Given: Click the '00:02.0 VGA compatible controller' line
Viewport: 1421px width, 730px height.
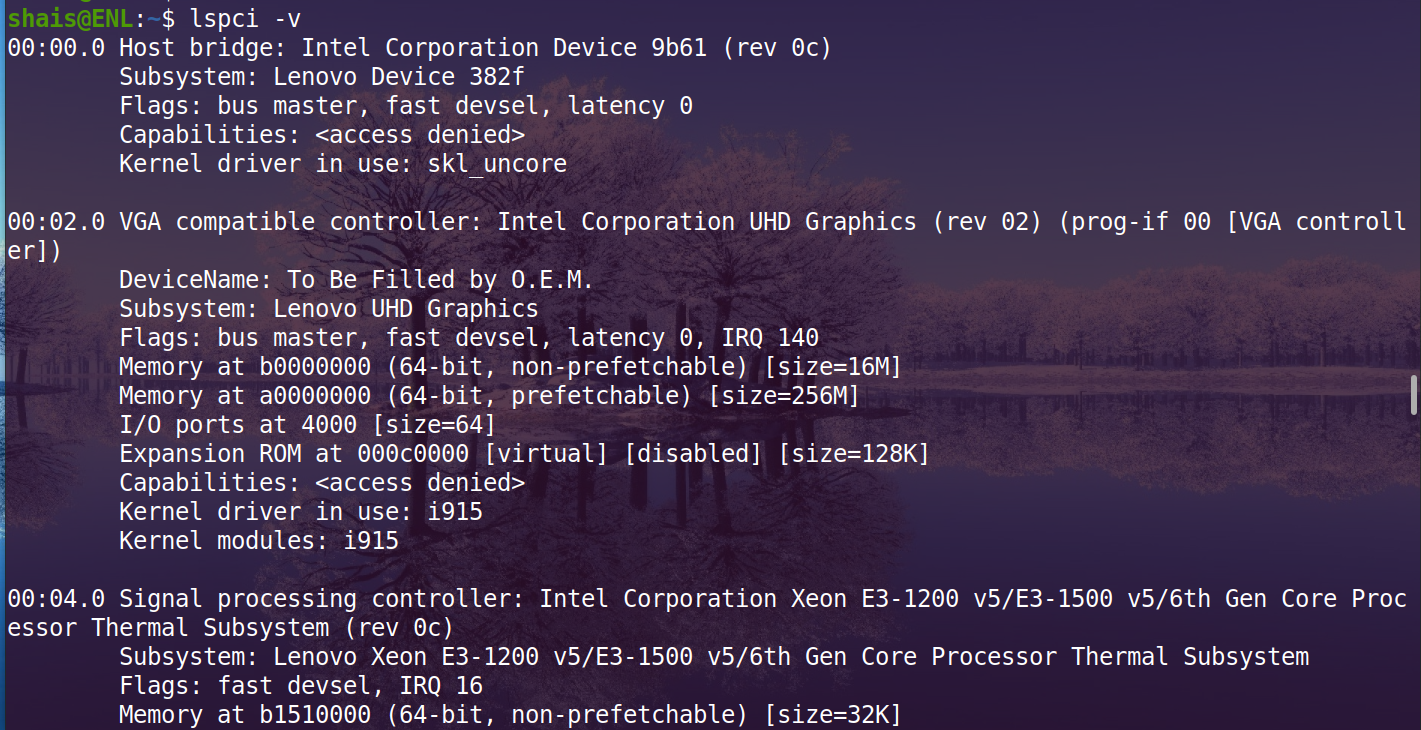Looking at the screenshot, I should click(708, 236).
